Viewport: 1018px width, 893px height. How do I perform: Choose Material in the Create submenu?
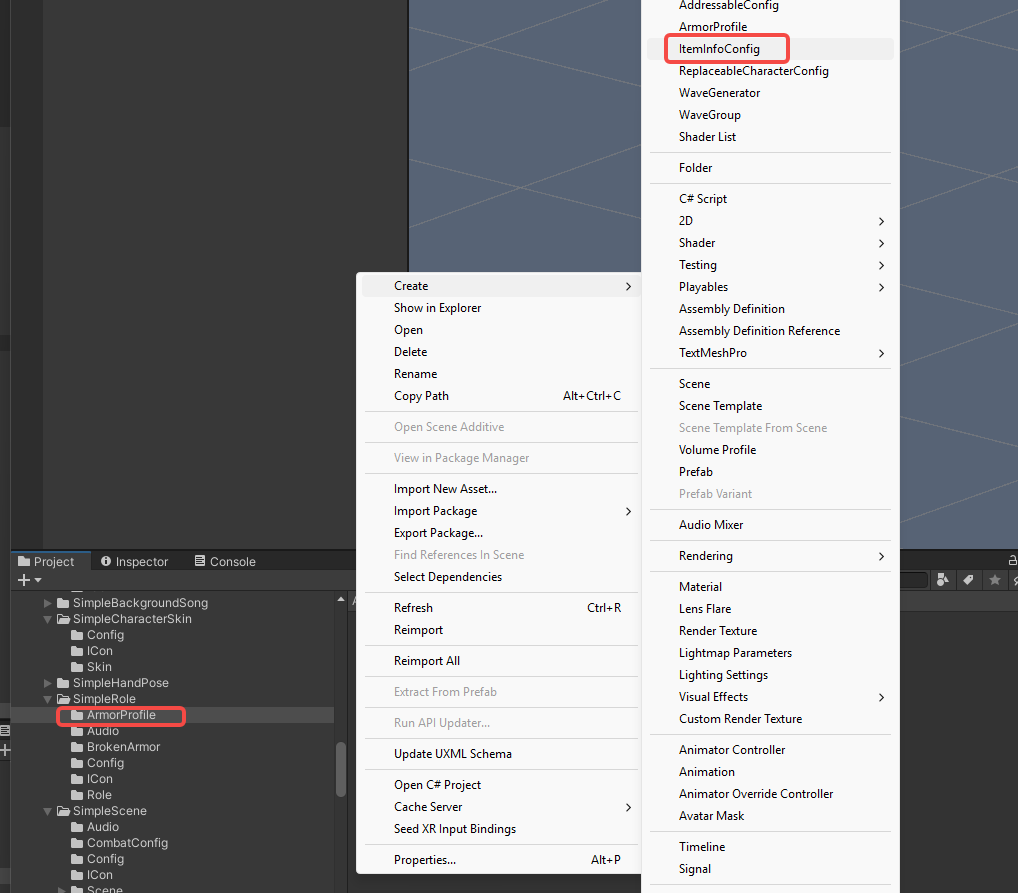point(771,587)
